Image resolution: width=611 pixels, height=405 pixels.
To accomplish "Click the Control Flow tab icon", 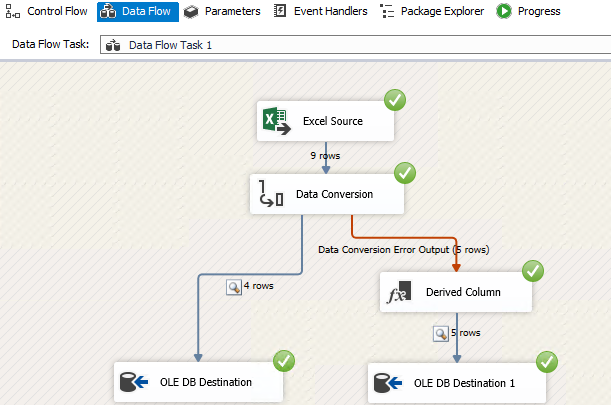I will tap(13, 11).
